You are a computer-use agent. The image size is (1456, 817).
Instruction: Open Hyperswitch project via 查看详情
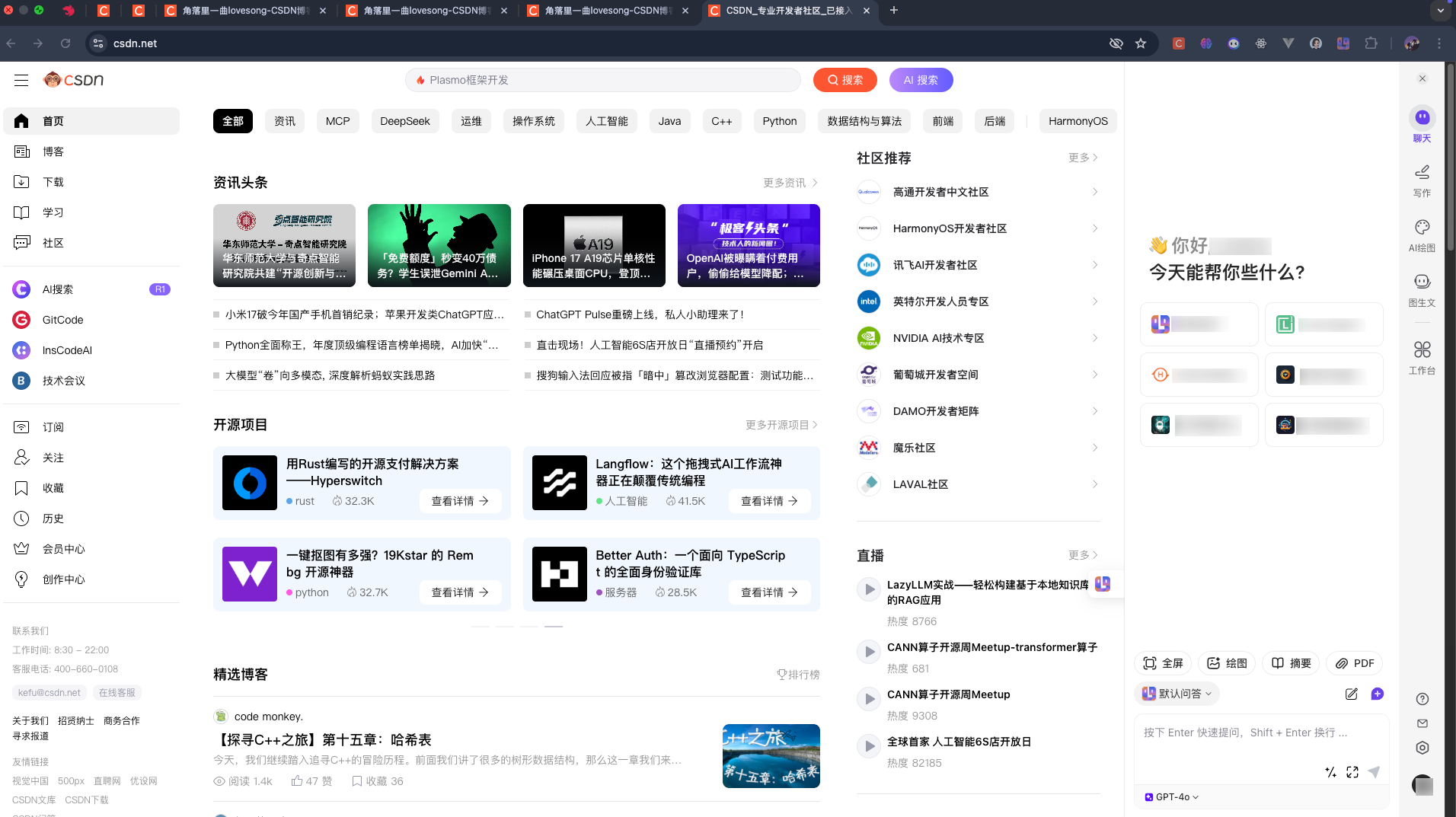(x=460, y=500)
